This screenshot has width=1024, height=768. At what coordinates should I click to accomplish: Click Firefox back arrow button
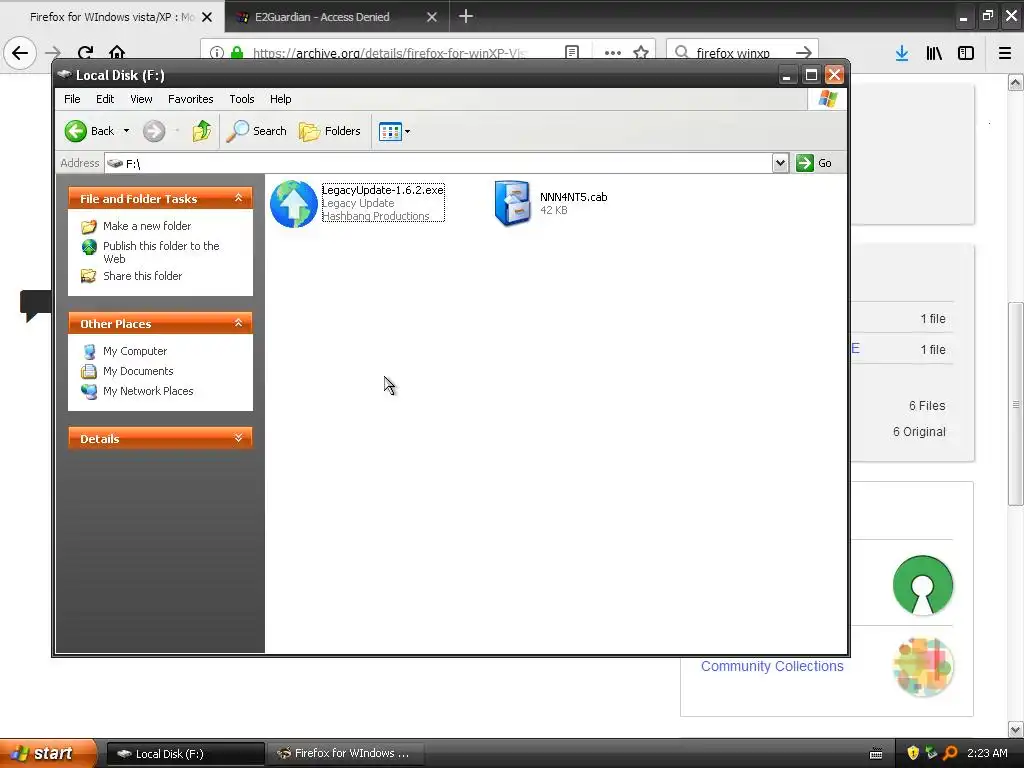20,53
